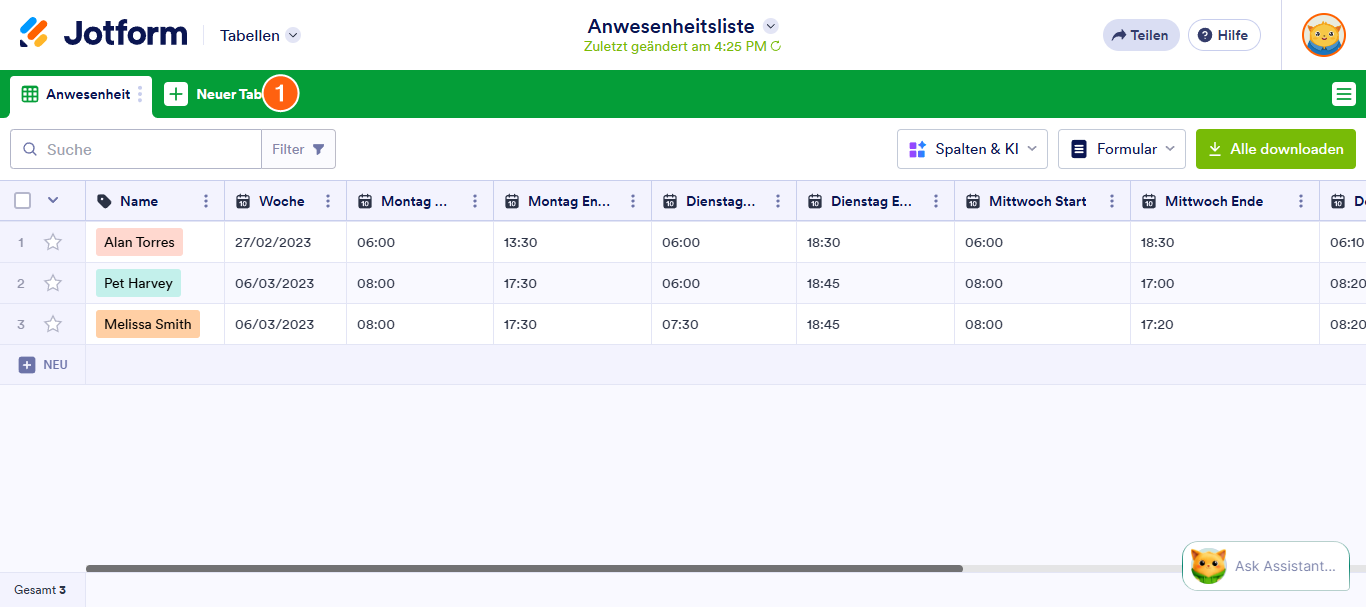1366x607 pixels.
Task: Click Neuer Tab to add tab
Action: click(x=216, y=94)
